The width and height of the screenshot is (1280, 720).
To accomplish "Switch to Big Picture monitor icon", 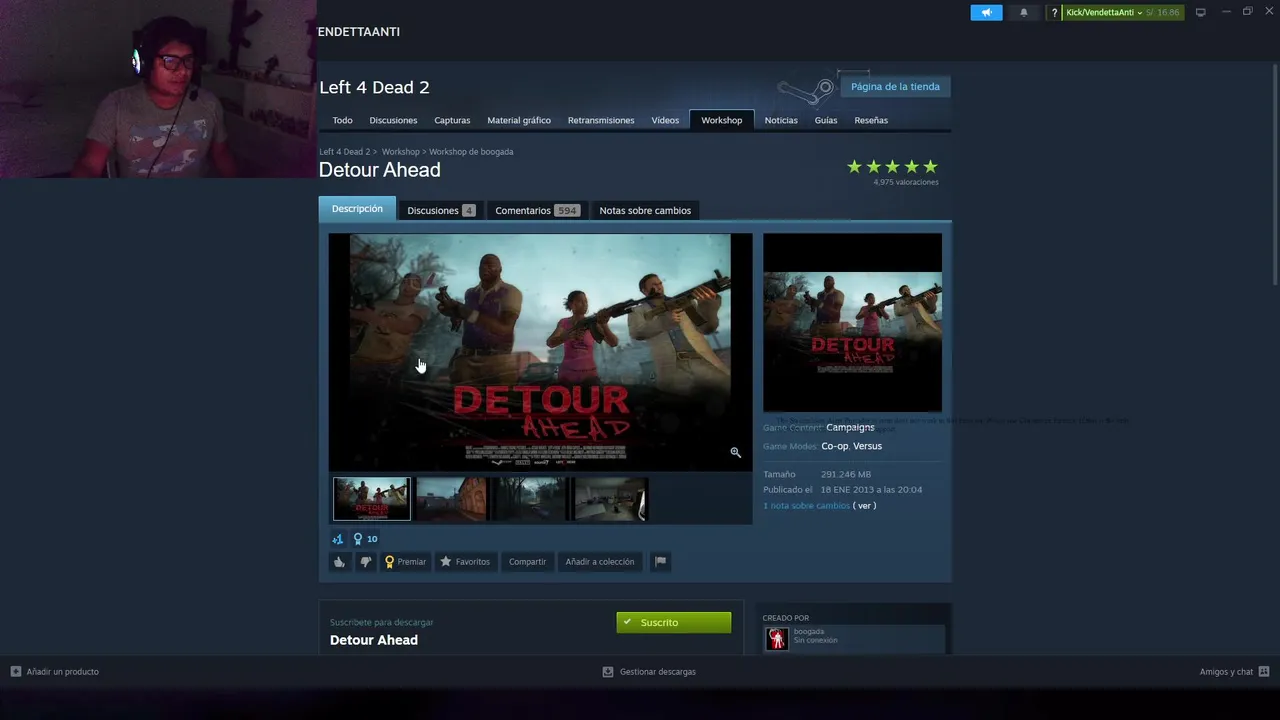I will coord(1200,12).
